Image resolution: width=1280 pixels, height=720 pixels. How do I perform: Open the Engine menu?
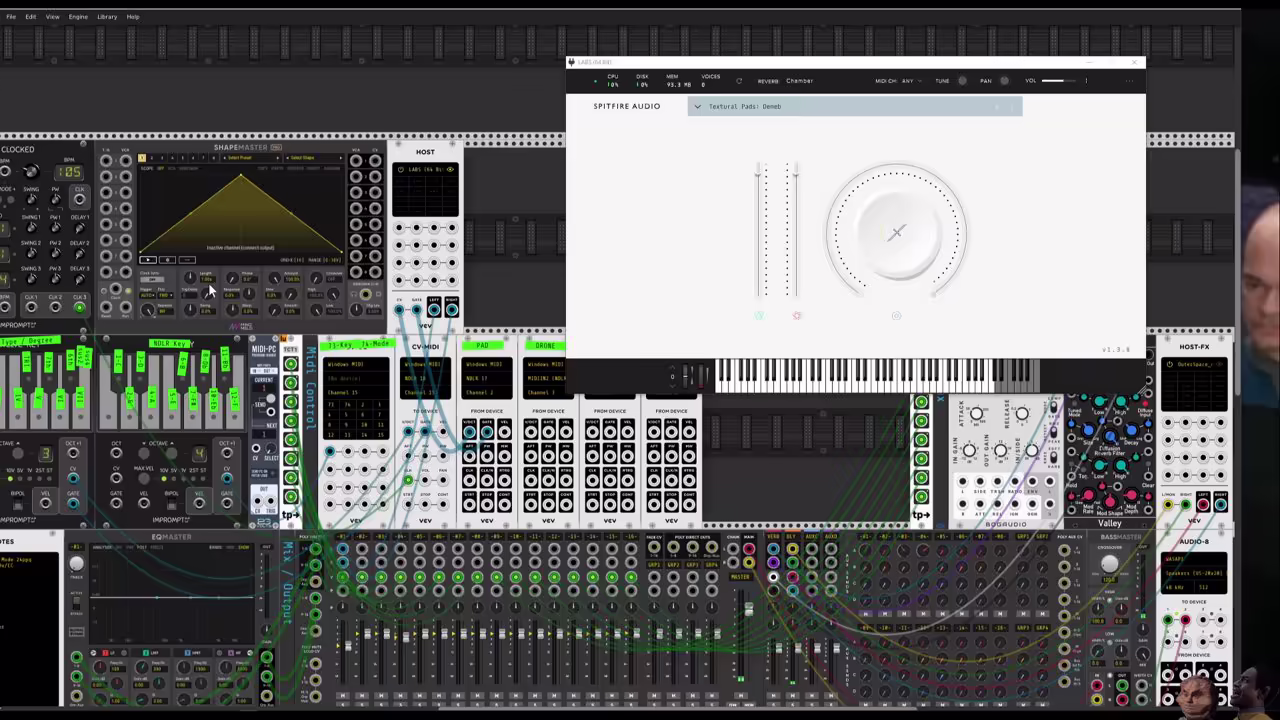(x=78, y=16)
